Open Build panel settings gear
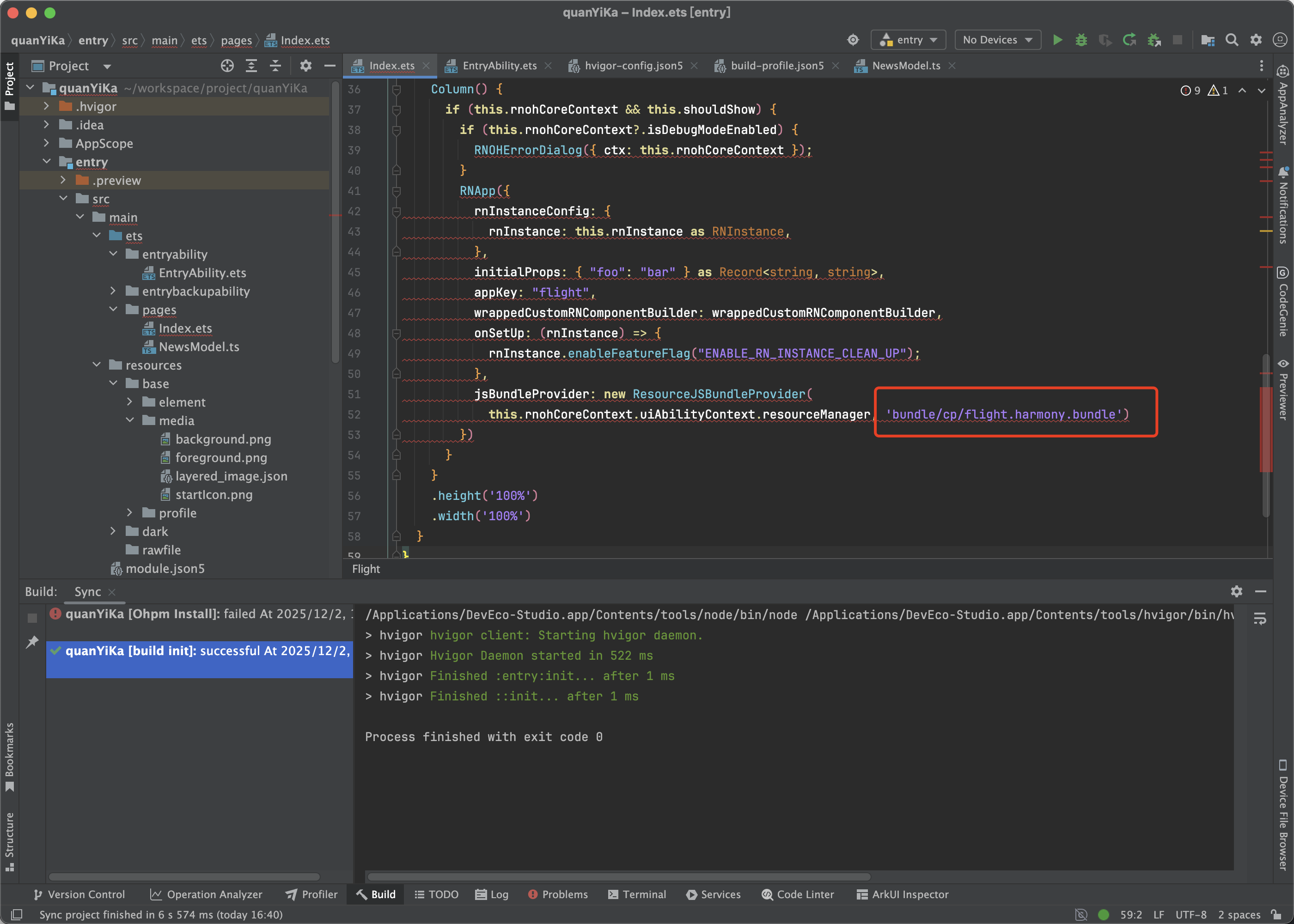The width and height of the screenshot is (1294, 924). tap(1236, 591)
